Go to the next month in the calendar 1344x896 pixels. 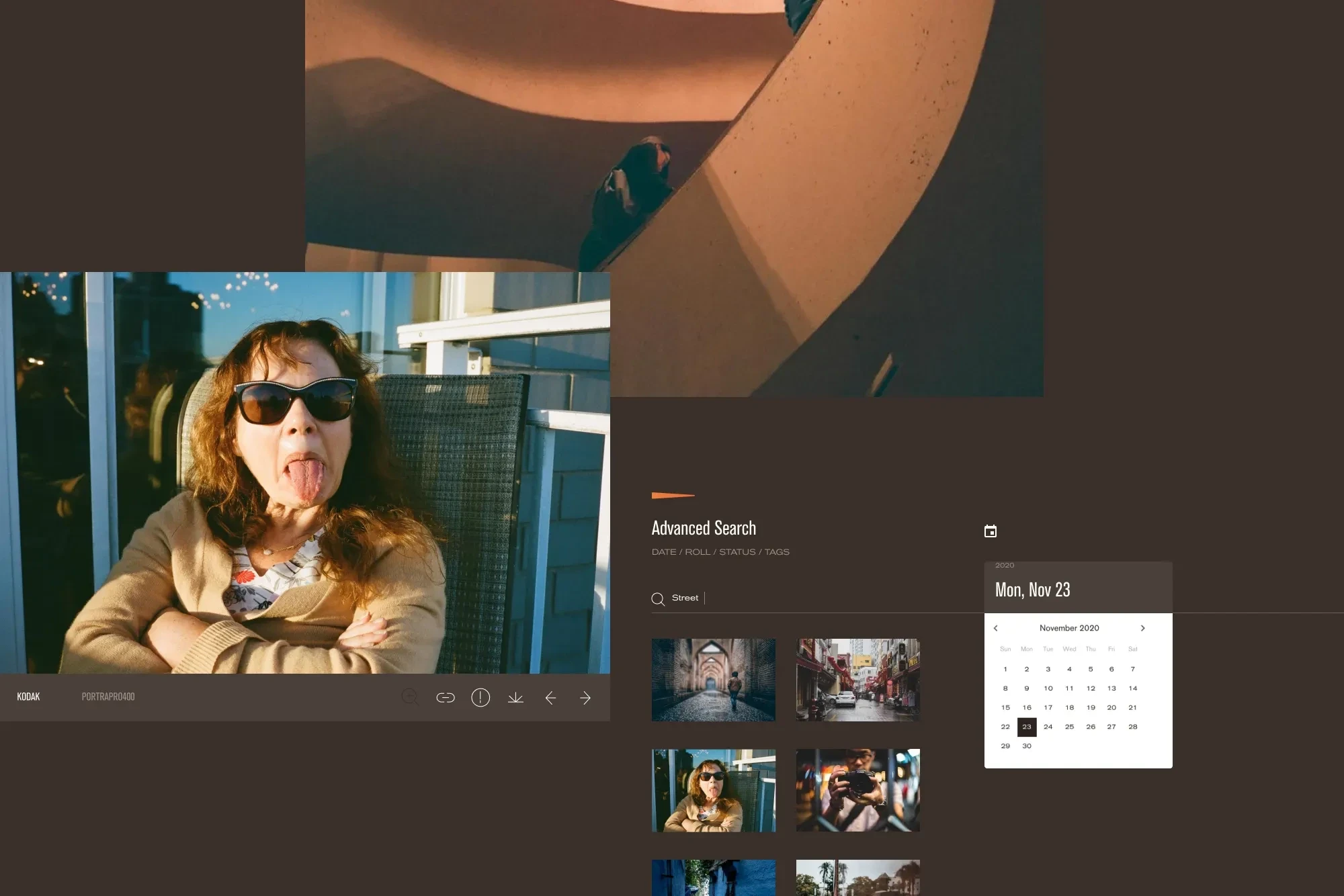1142,628
